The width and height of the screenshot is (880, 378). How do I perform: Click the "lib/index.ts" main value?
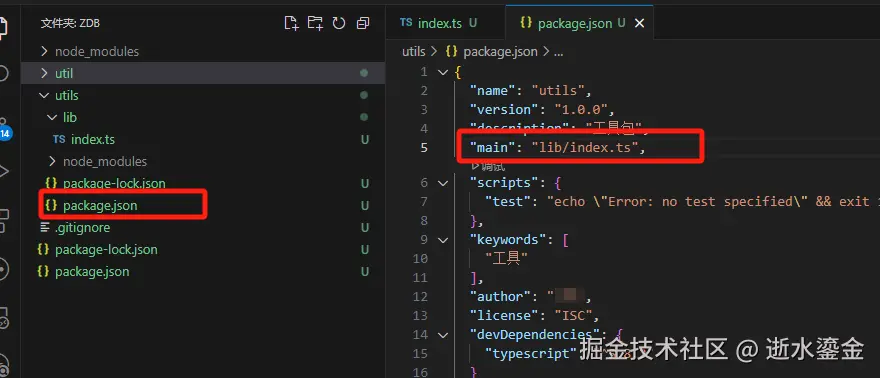tap(584, 147)
